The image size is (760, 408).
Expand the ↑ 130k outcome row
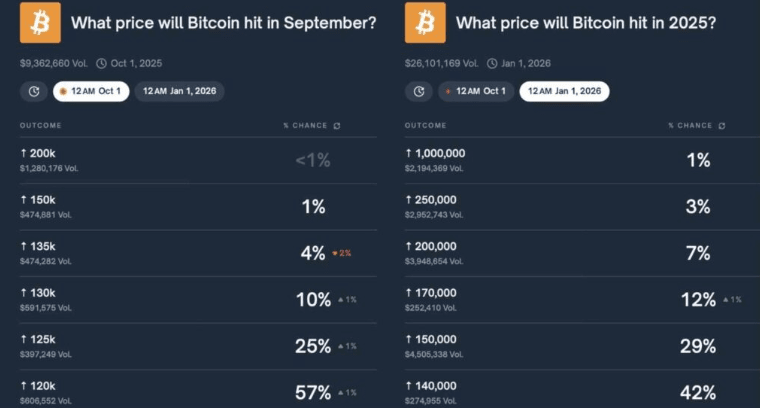click(x=190, y=299)
